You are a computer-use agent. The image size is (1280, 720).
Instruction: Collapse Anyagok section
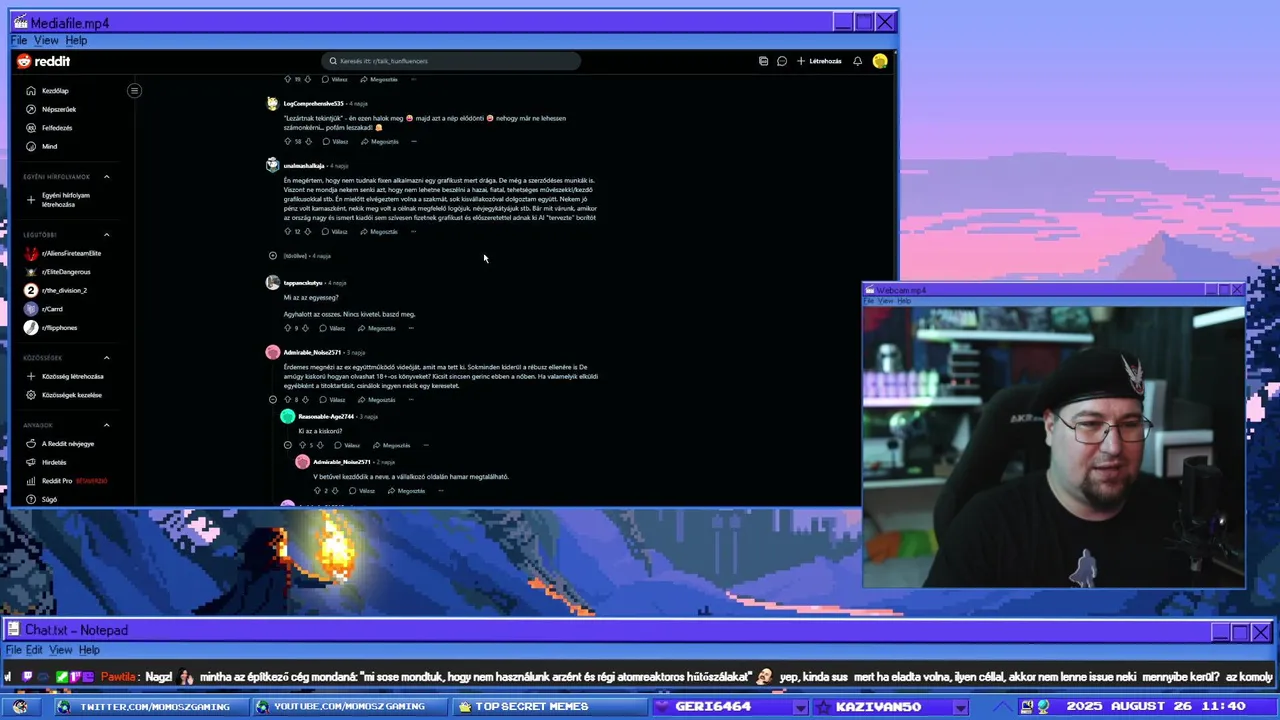tap(107, 425)
